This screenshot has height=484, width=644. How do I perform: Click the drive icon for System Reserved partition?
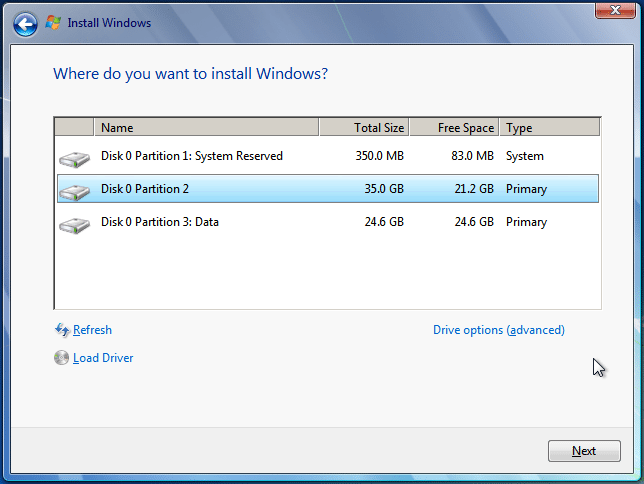[74, 159]
